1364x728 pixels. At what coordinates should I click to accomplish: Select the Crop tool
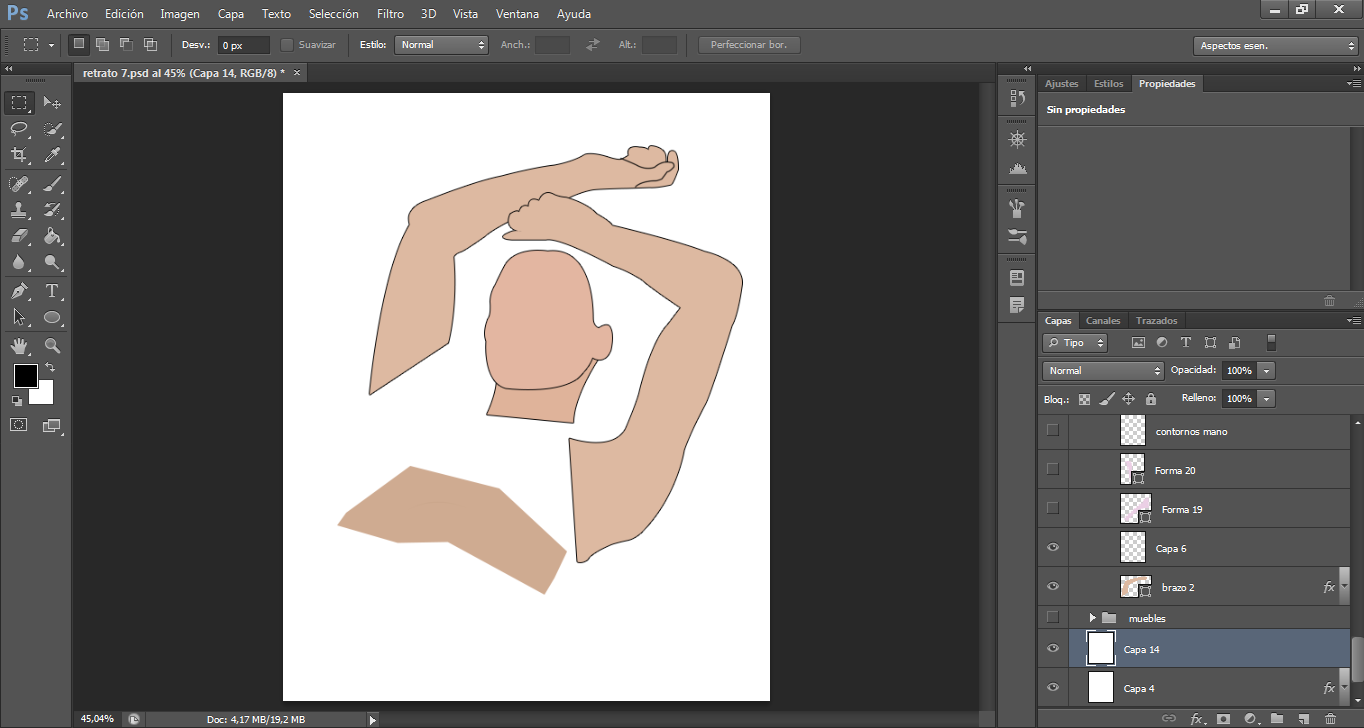(x=19, y=155)
